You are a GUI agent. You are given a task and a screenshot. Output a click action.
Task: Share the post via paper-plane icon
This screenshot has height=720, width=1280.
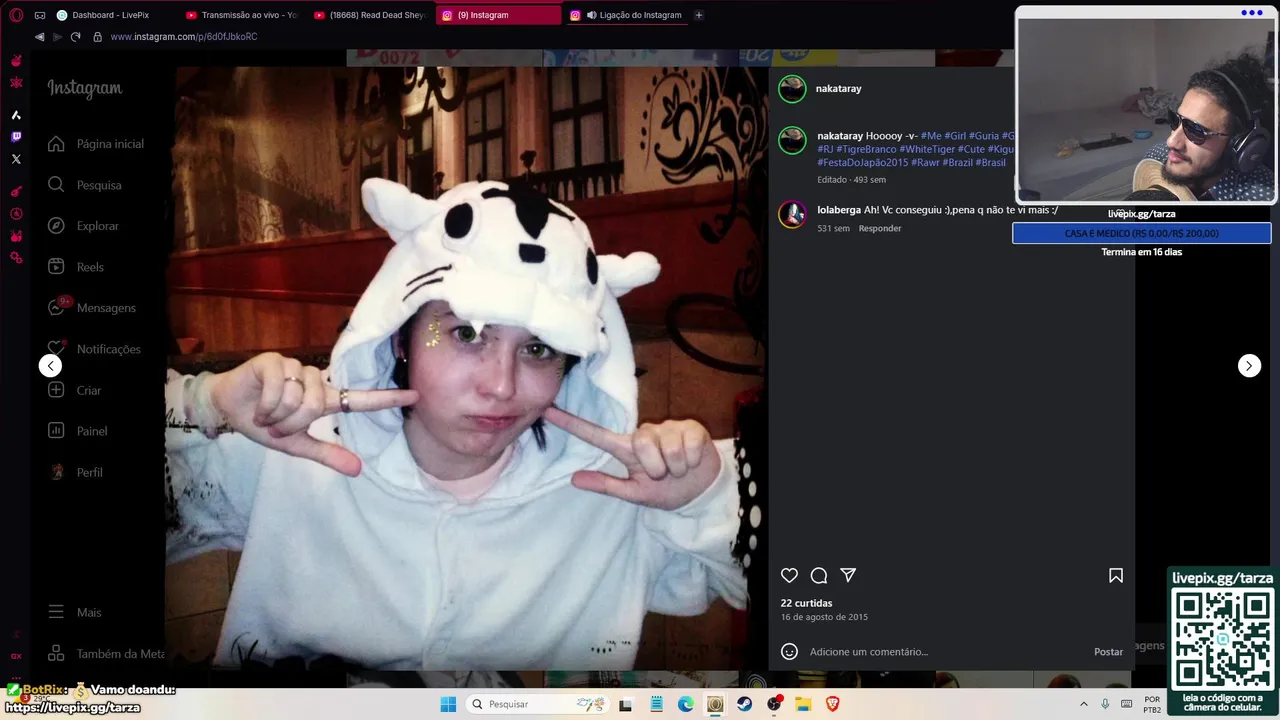click(848, 575)
